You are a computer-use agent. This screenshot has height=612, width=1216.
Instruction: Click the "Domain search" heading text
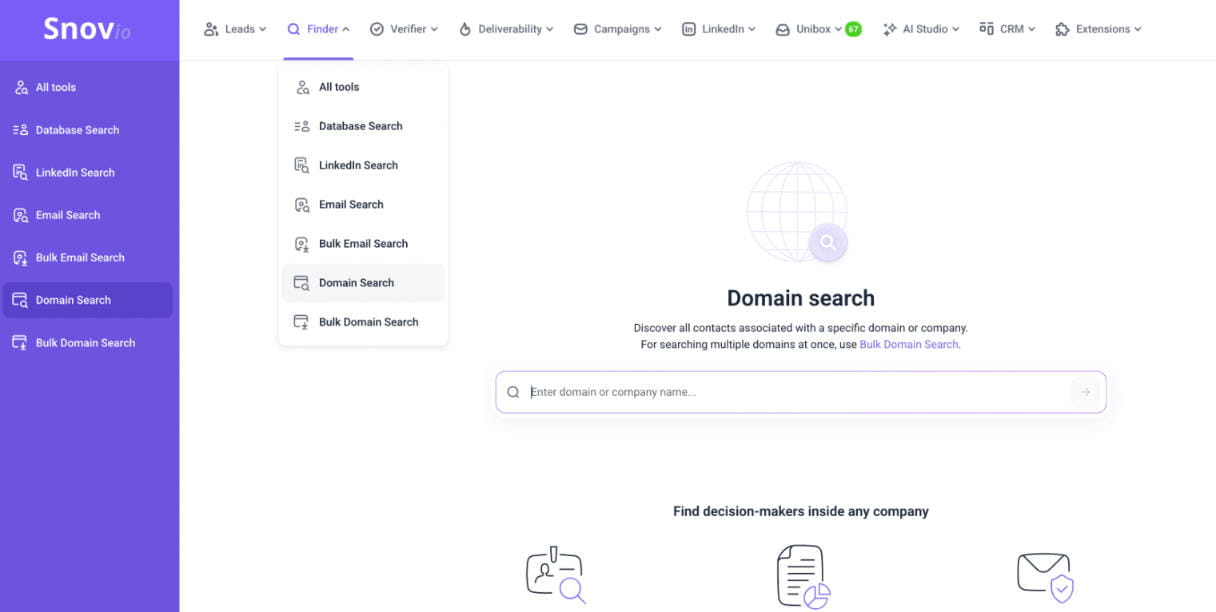pyautogui.click(x=801, y=298)
